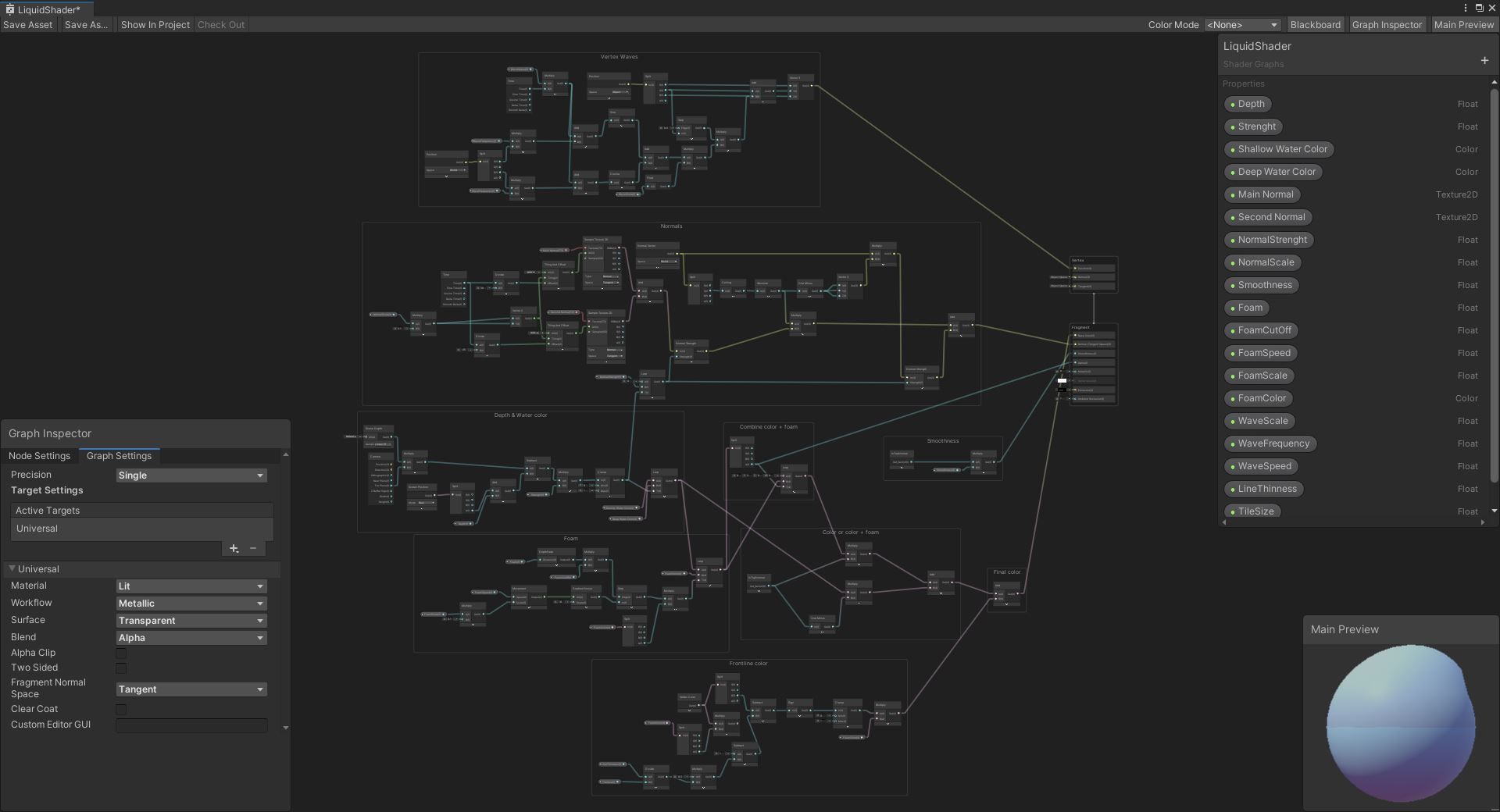Open the window's three-dot options menu

1465,8
